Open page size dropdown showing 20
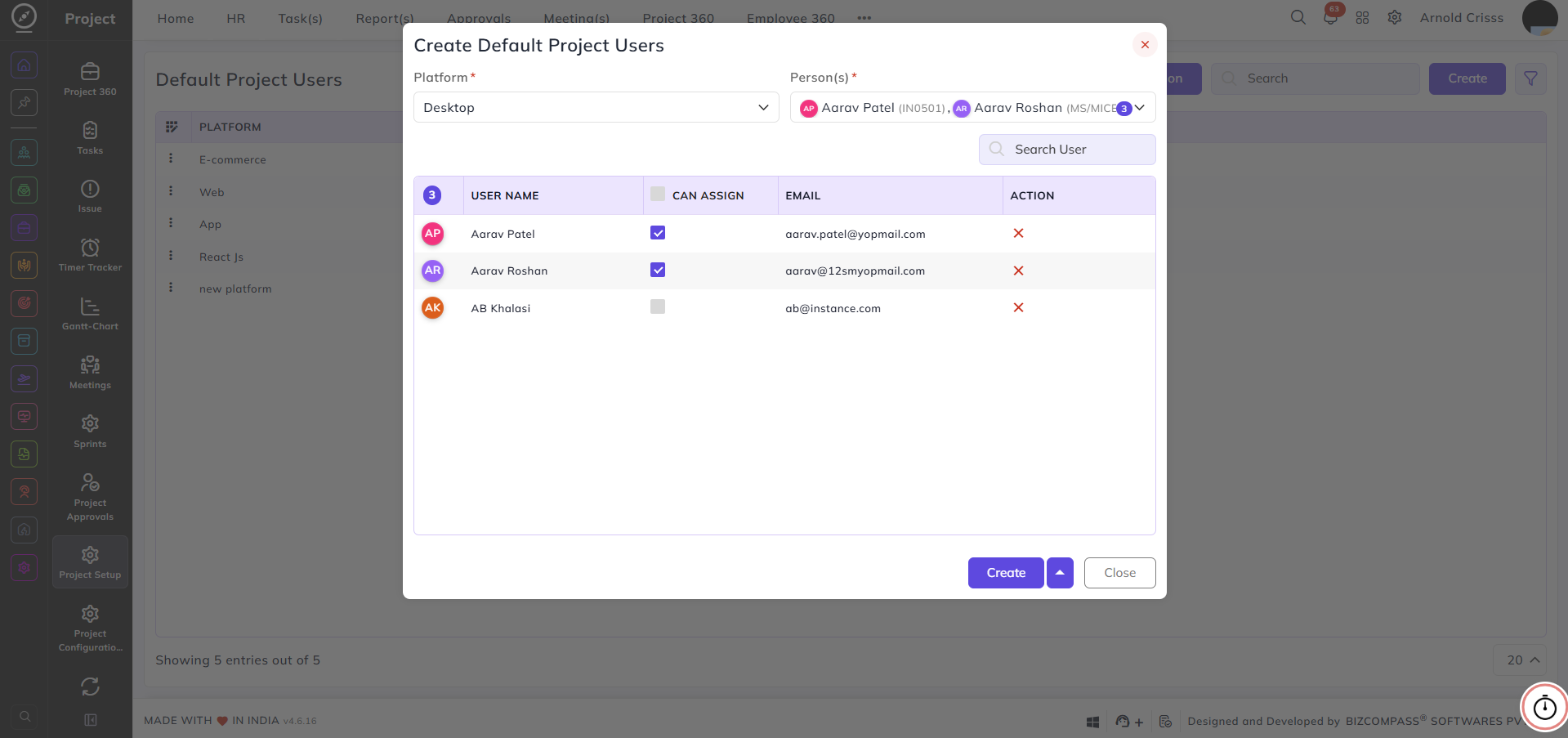This screenshot has height=738, width=1568. click(1520, 660)
